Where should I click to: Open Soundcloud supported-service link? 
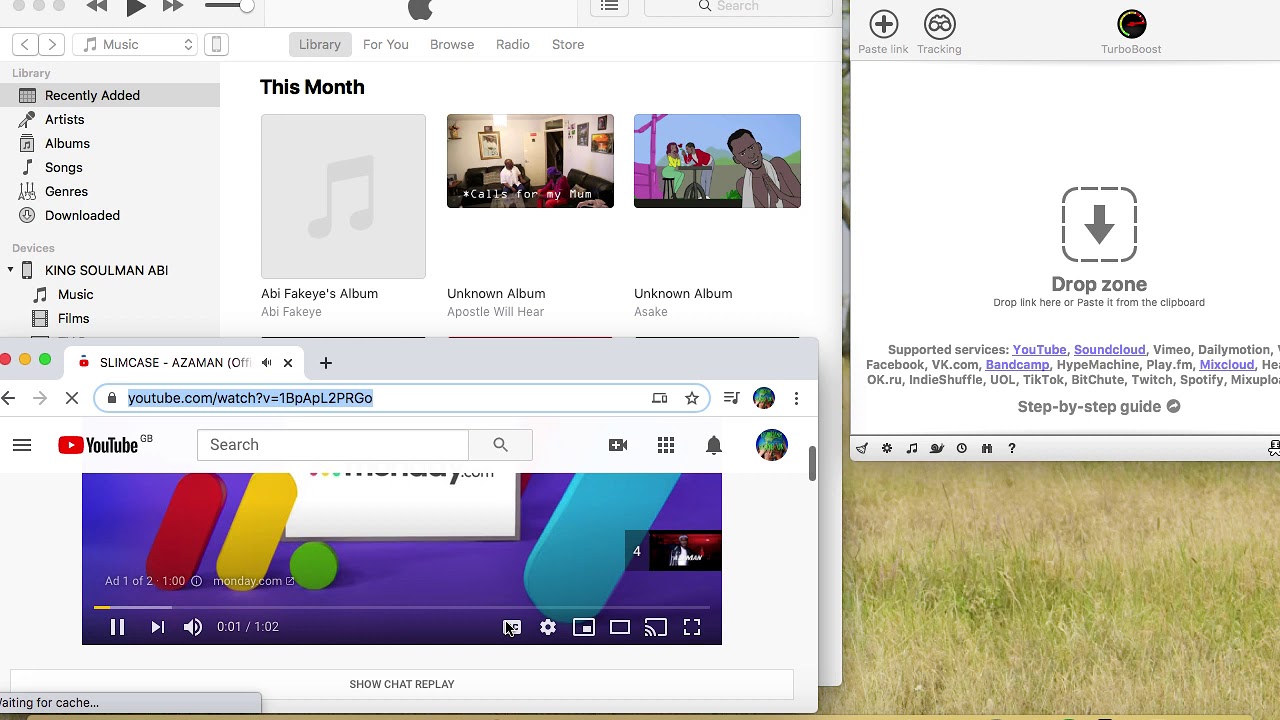click(1109, 349)
